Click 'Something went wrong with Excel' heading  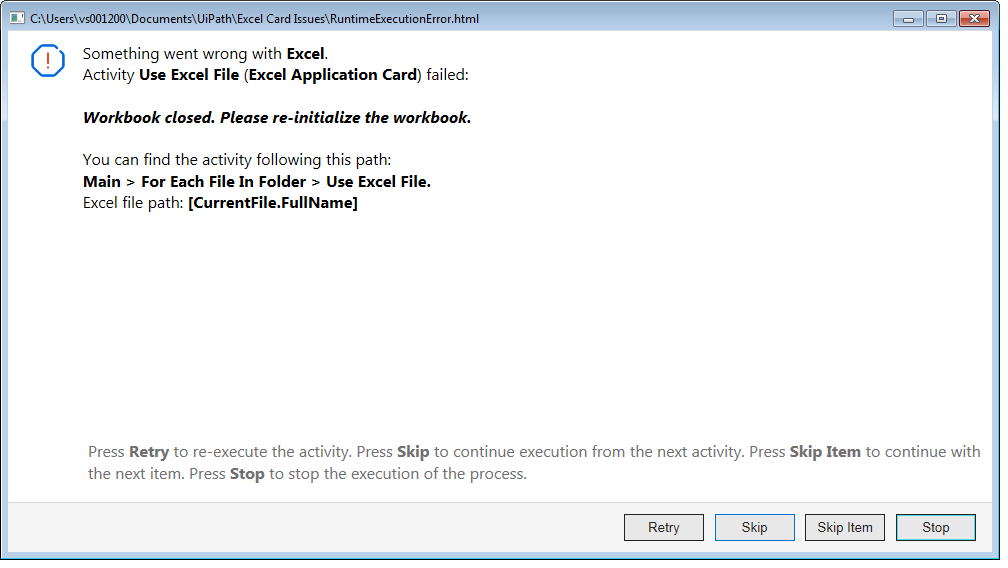coord(204,54)
